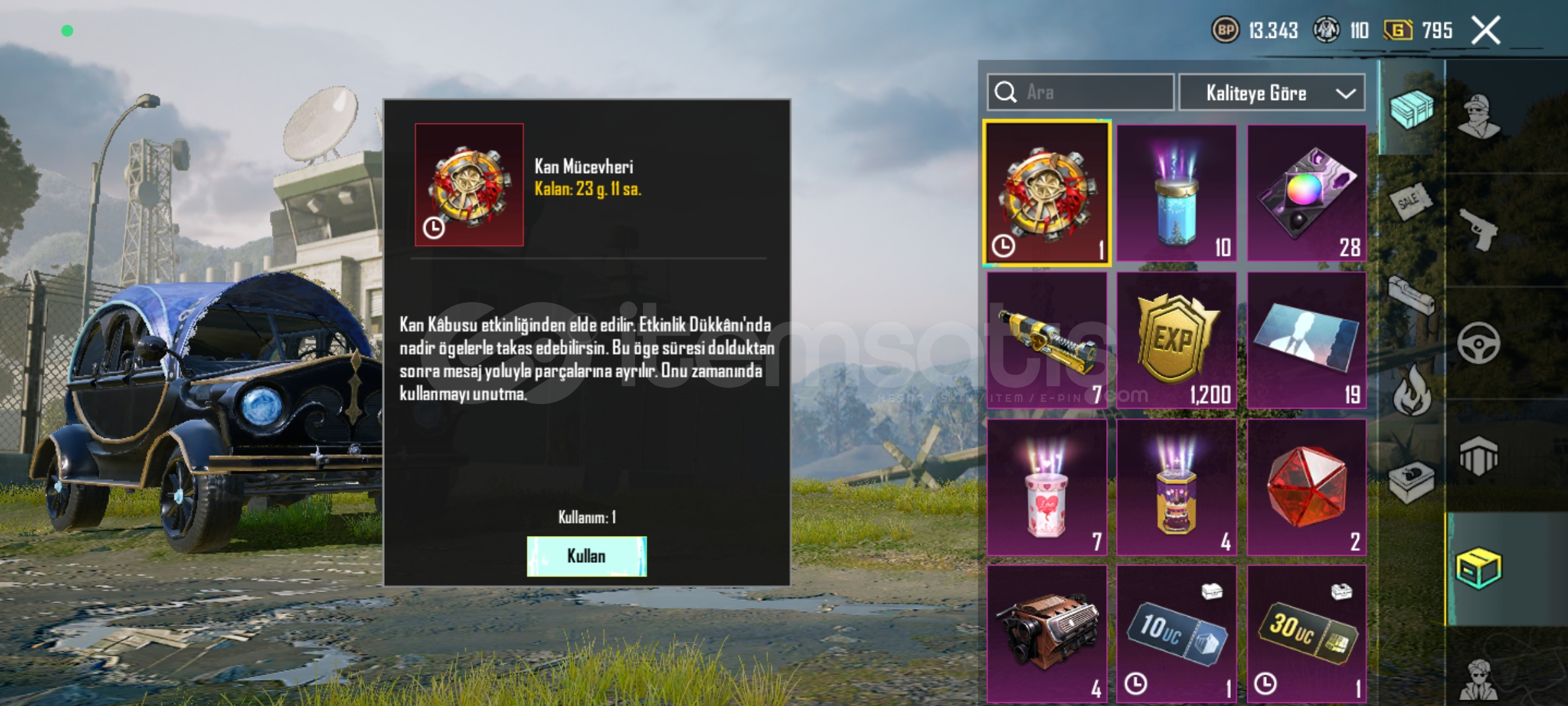Click the Ara search field
Image resolution: width=1568 pixels, height=706 pixels.
[1081, 93]
